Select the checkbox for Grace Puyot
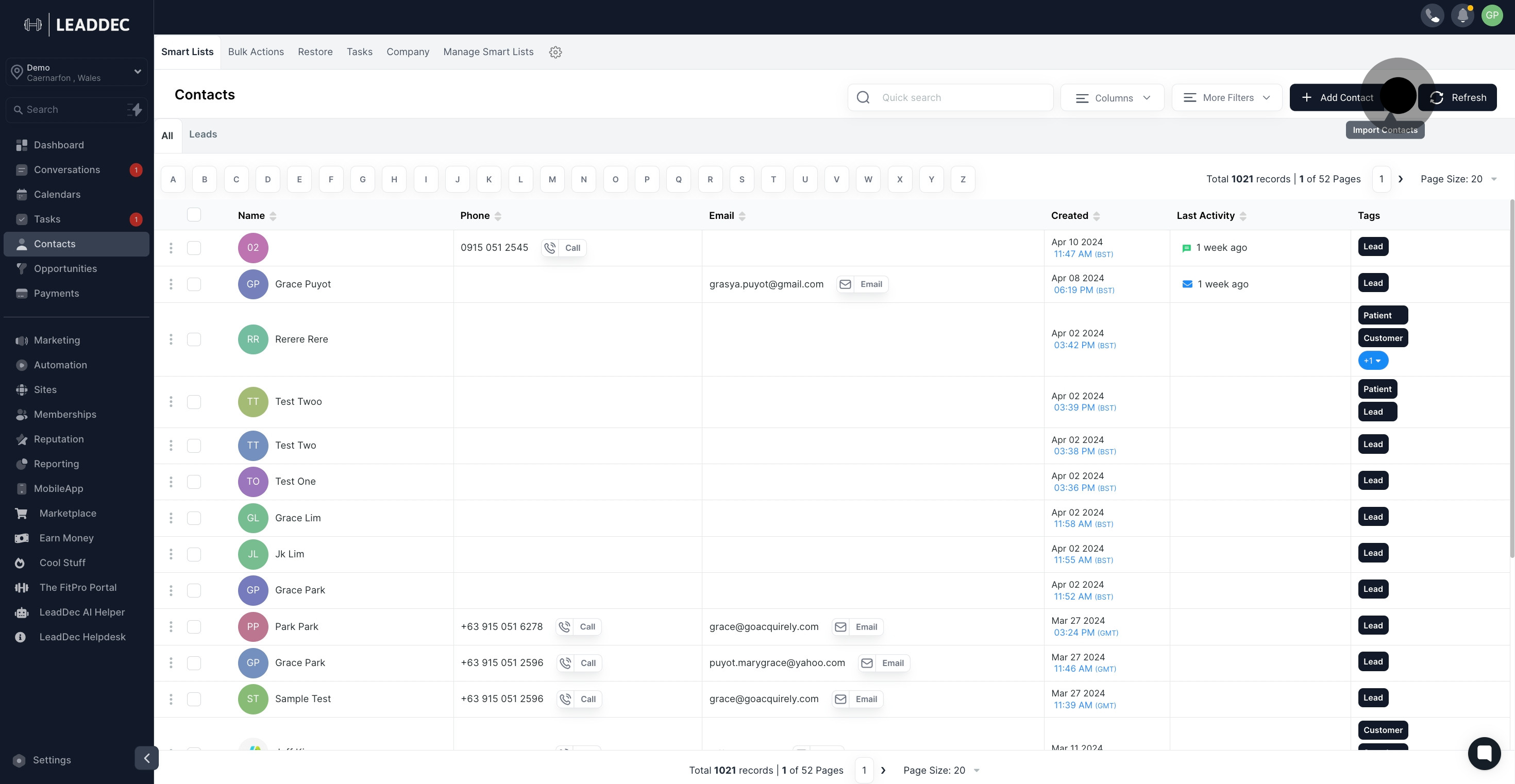1515x784 pixels. 194,284
